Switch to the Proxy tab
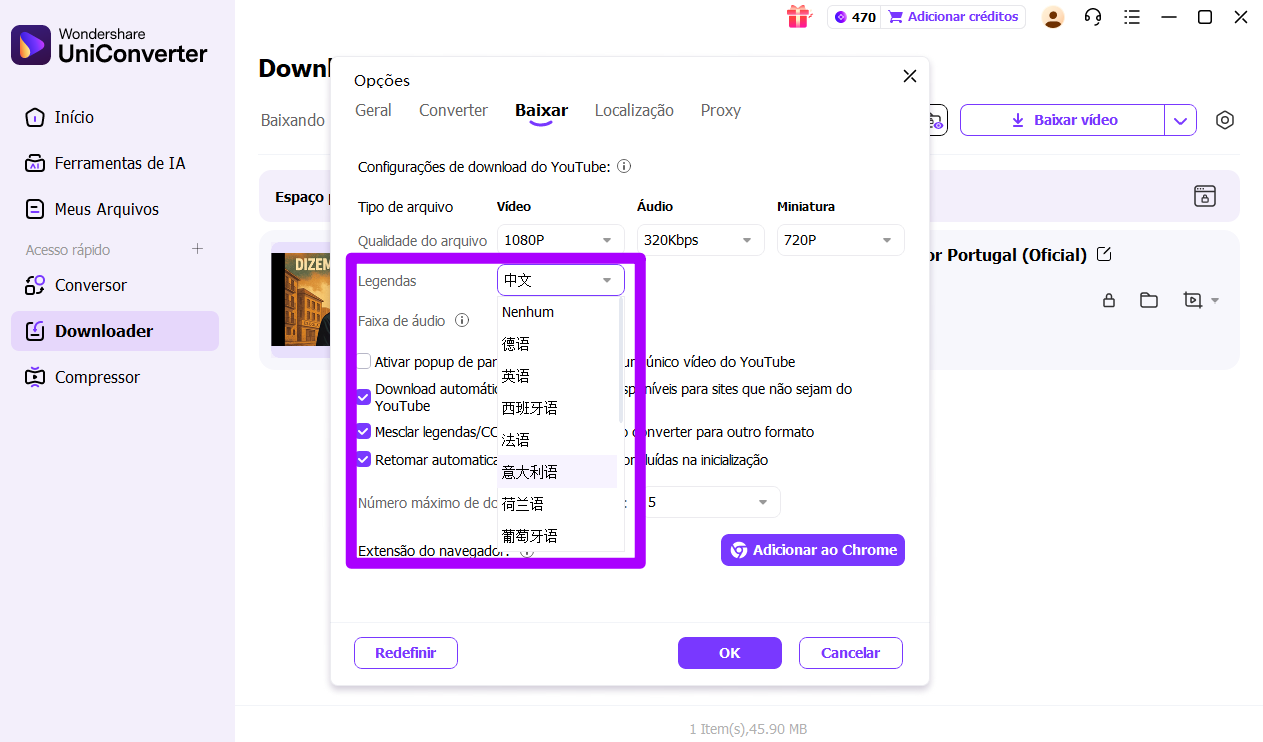Viewport: 1263px width, 742px height. tap(720, 110)
